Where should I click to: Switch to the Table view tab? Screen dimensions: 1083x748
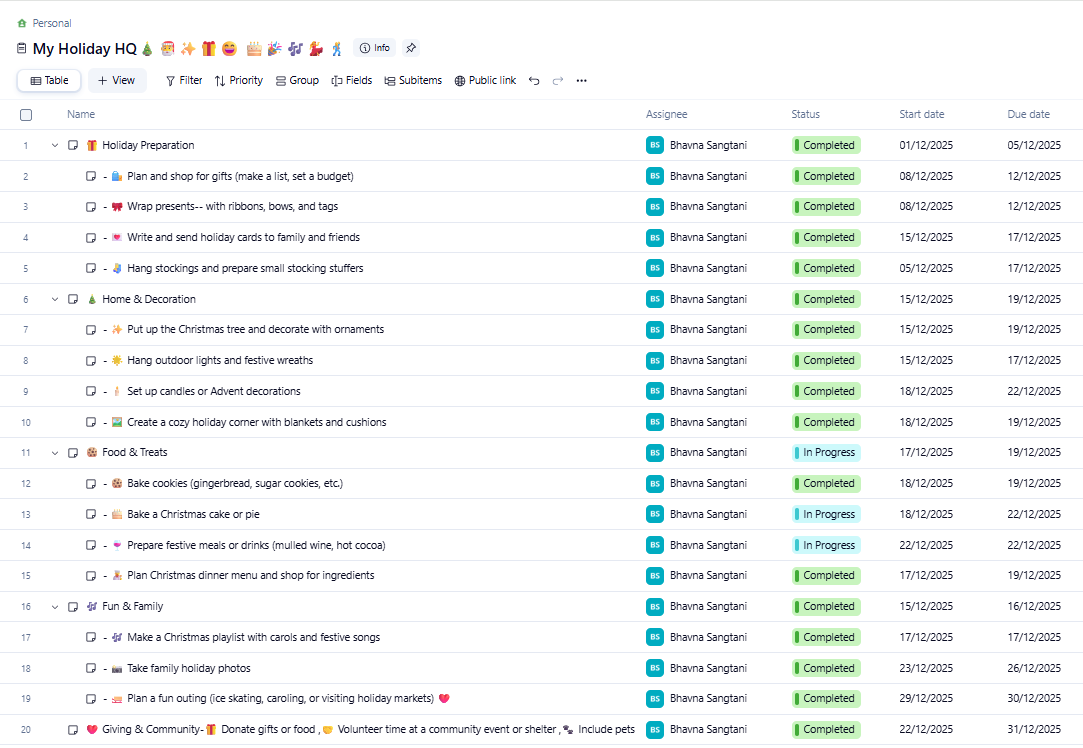pyautogui.click(x=49, y=81)
